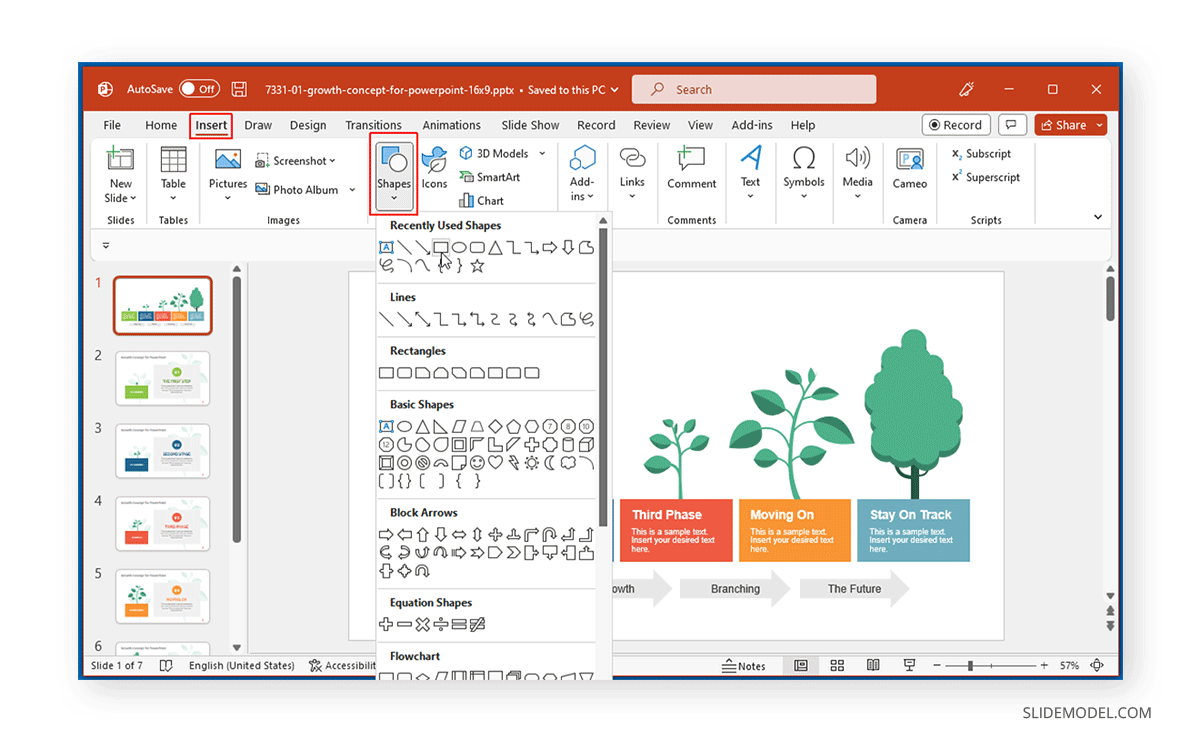This screenshot has width=1200, height=743.
Task: Open the Animations tab
Action: 452,125
